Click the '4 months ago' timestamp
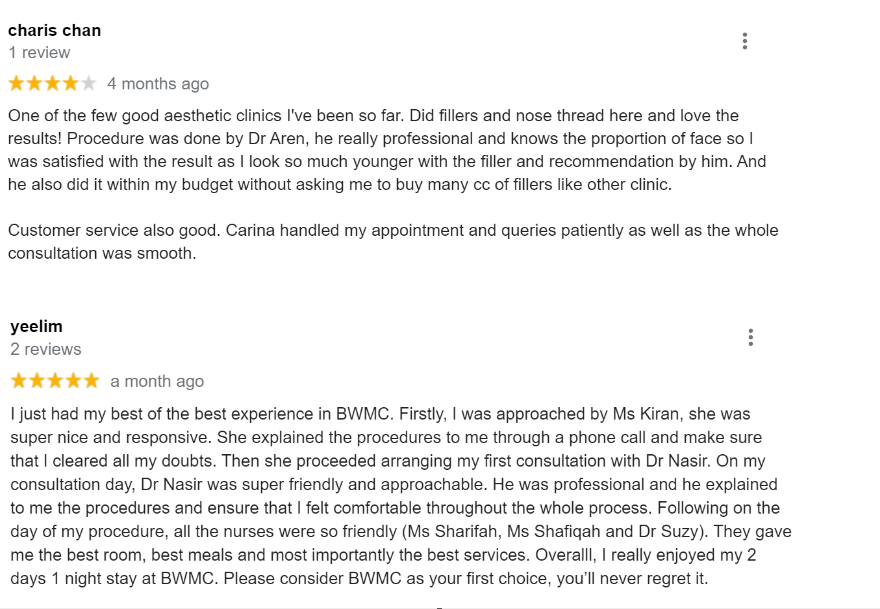 pos(158,84)
